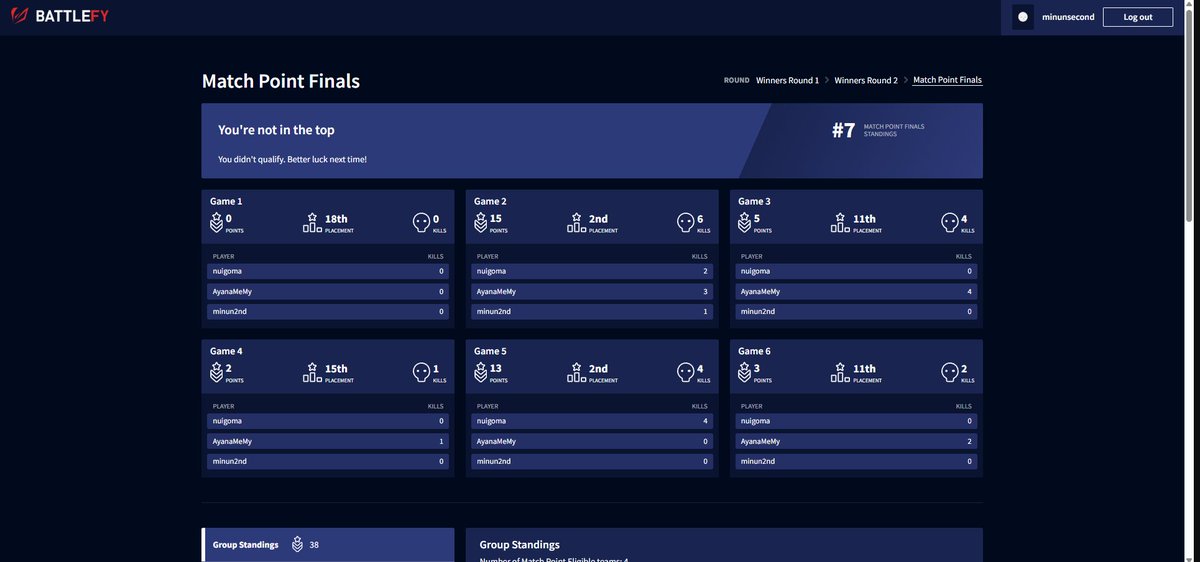Click the Game 1 placement podium icon

(312, 222)
